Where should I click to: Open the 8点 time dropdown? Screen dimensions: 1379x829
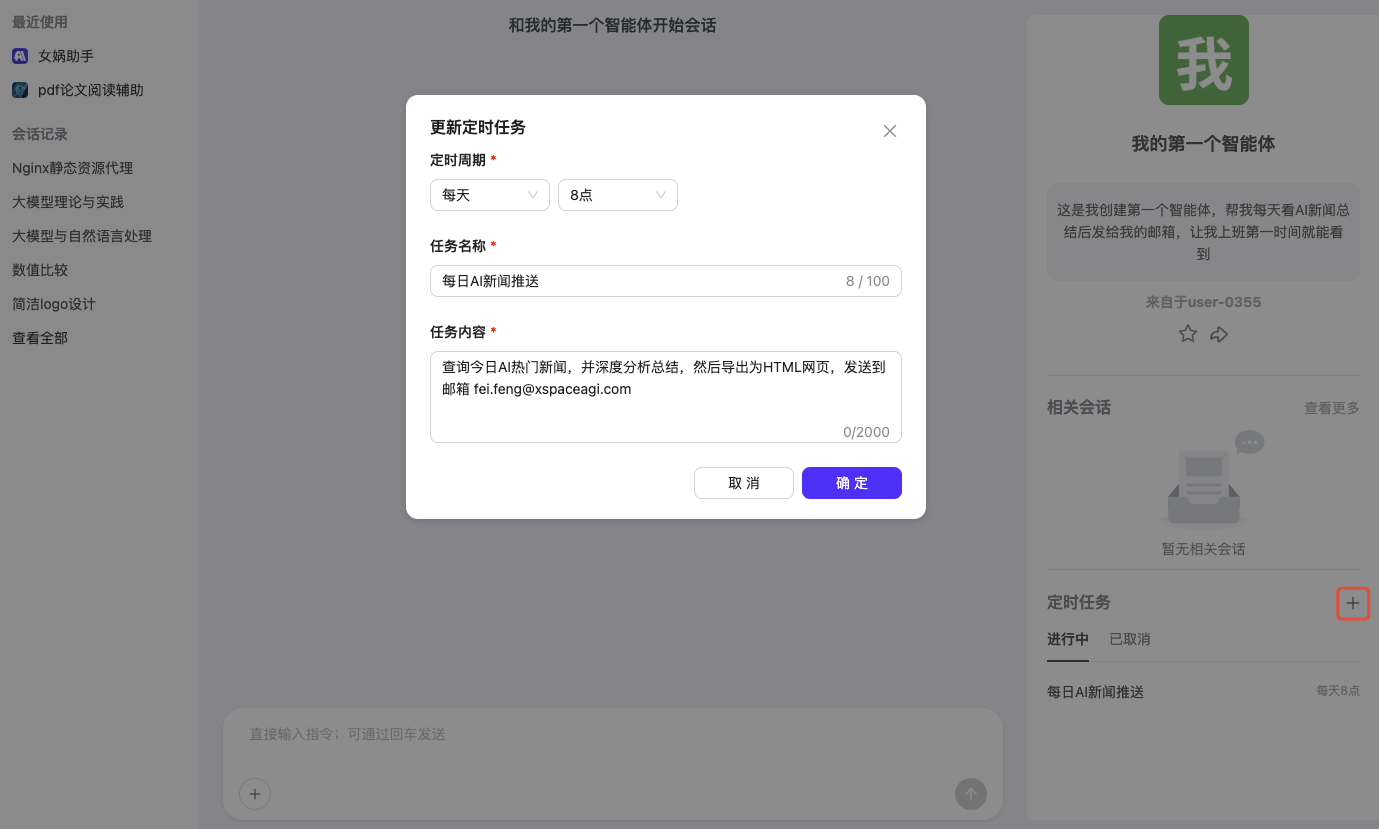tap(617, 195)
